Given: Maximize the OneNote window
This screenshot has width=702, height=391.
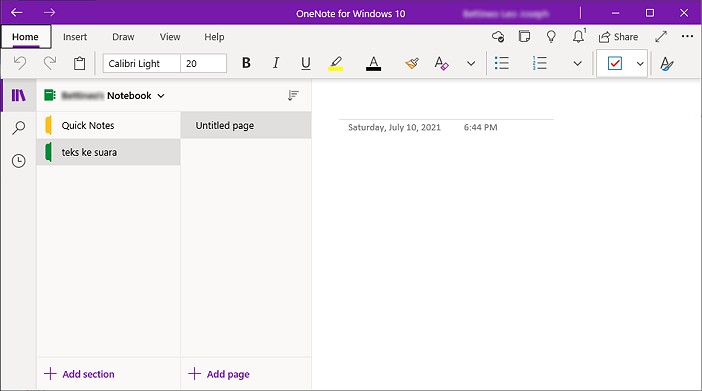Looking at the screenshot, I should point(650,13).
